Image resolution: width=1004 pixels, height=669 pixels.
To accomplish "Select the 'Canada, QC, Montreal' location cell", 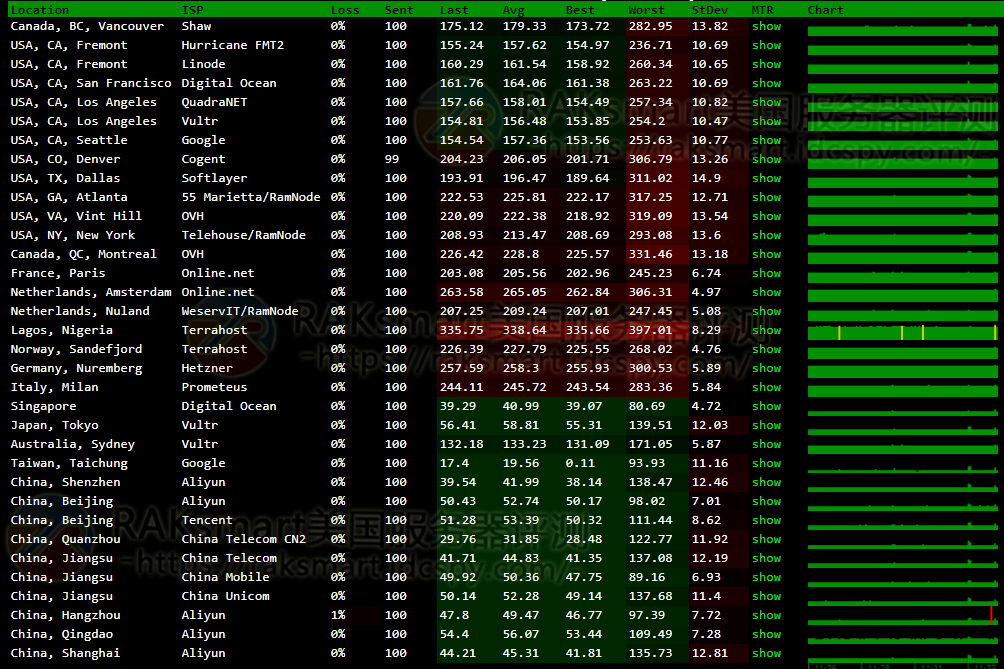I will tap(83, 254).
